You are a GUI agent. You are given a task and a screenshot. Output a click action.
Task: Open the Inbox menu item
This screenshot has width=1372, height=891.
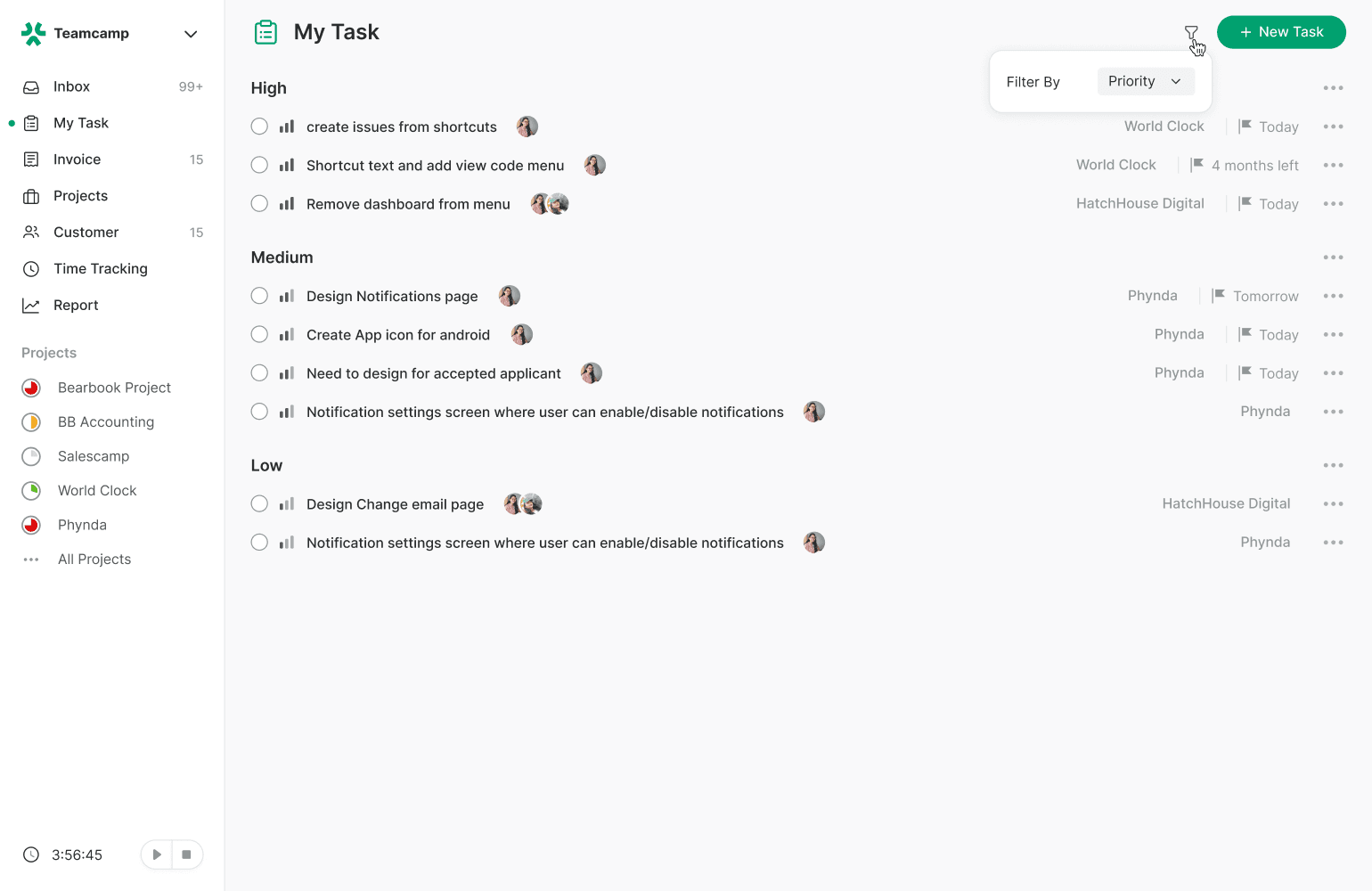112,86
